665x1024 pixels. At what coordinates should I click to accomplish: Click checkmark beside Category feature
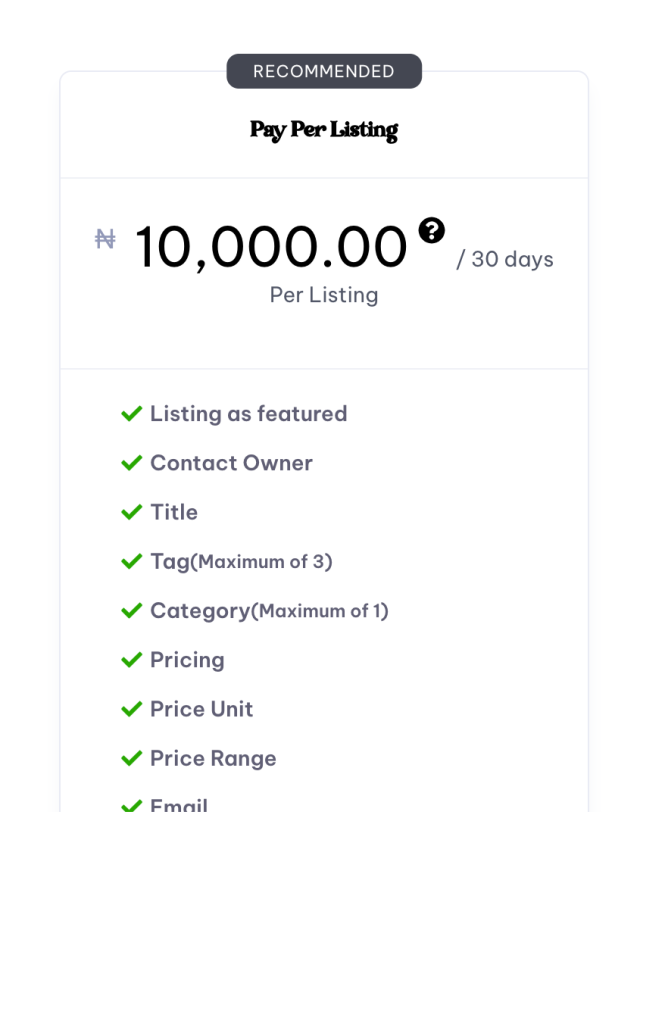tap(131, 610)
